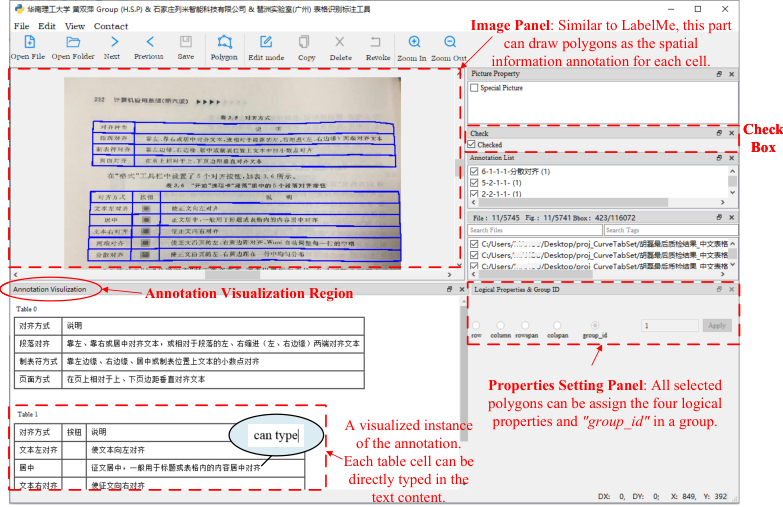Image resolution: width=783 pixels, height=507 pixels.
Task: Select the column radio button
Action: pyautogui.click(x=500, y=325)
